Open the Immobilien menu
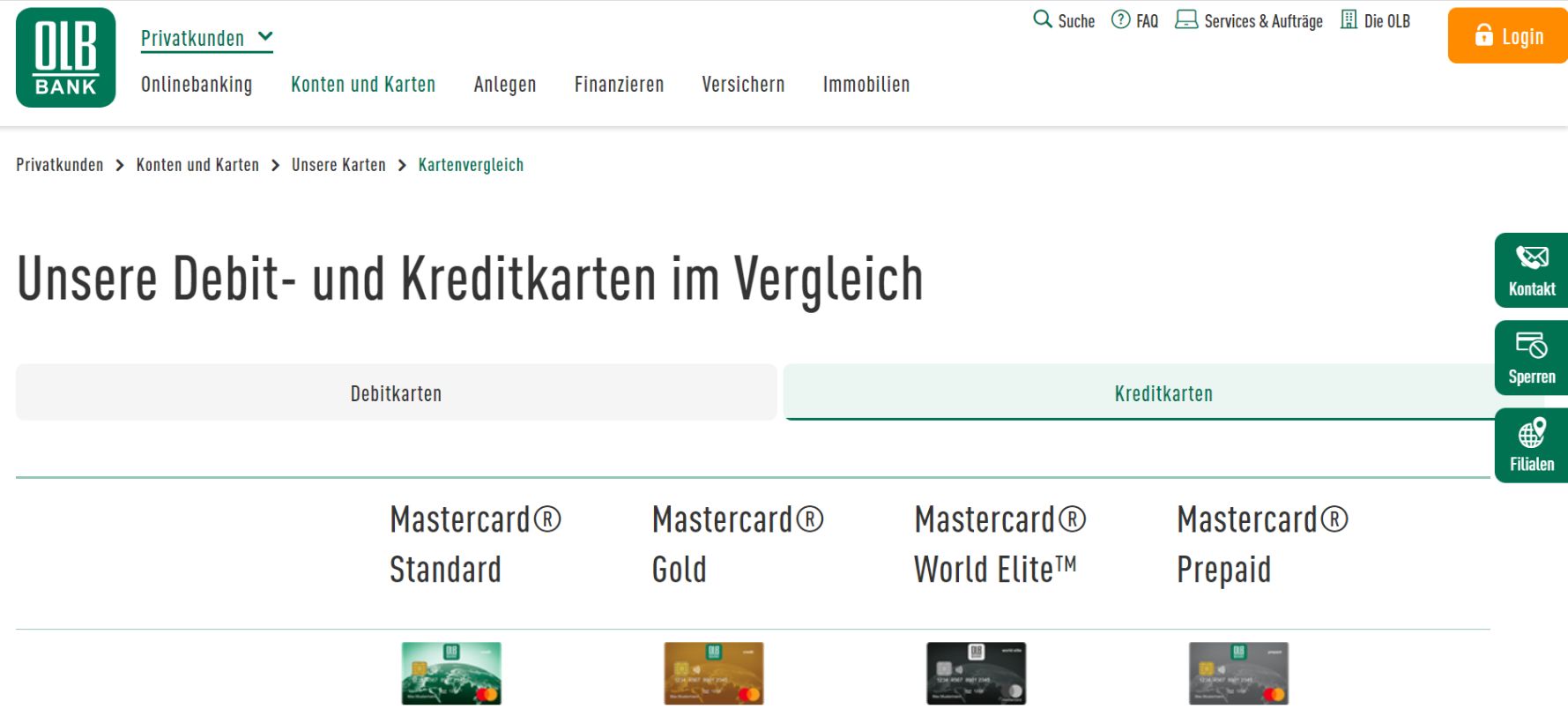 [x=866, y=85]
